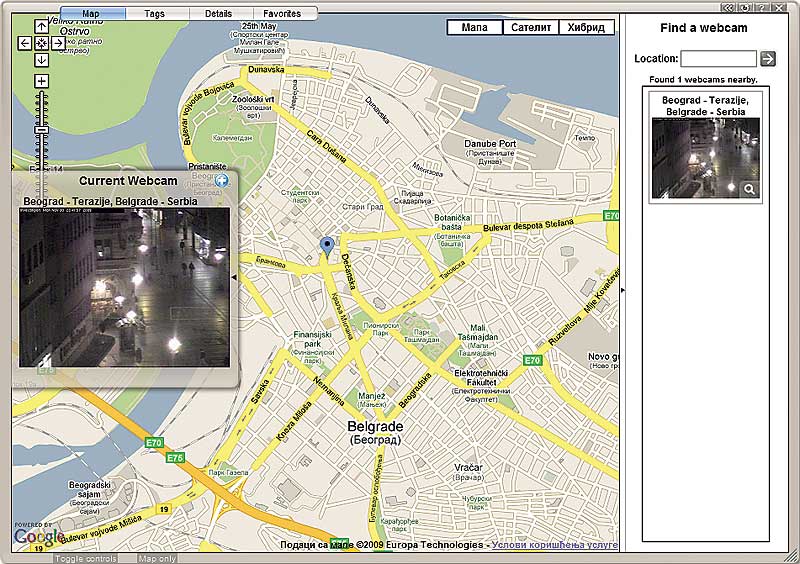
Task: Click the E76 highway shield
Action: pos(174,458)
